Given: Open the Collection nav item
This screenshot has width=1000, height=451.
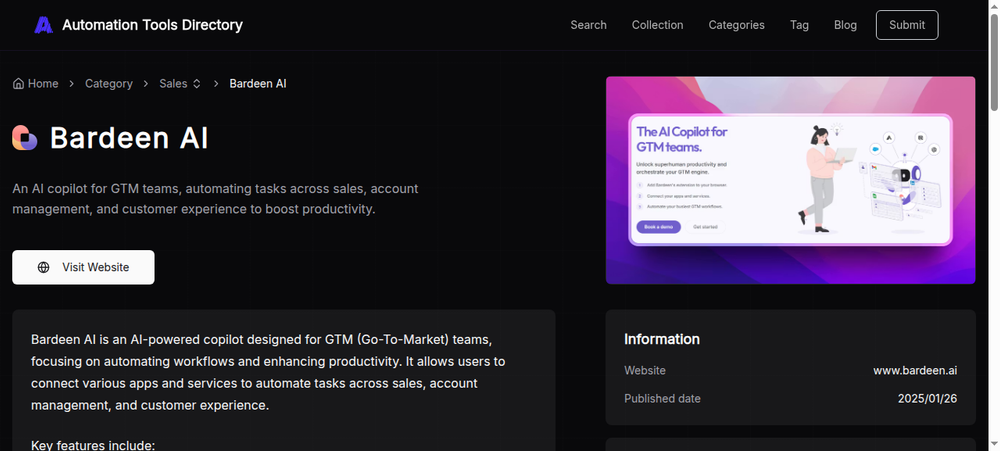Looking at the screenshot, I should point(658,25).
